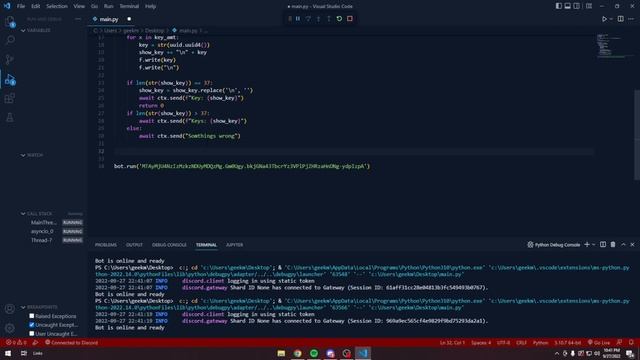640x360 pixels.
Task: Open editor More Actions ellipsis
Action: tap(631, 19)
